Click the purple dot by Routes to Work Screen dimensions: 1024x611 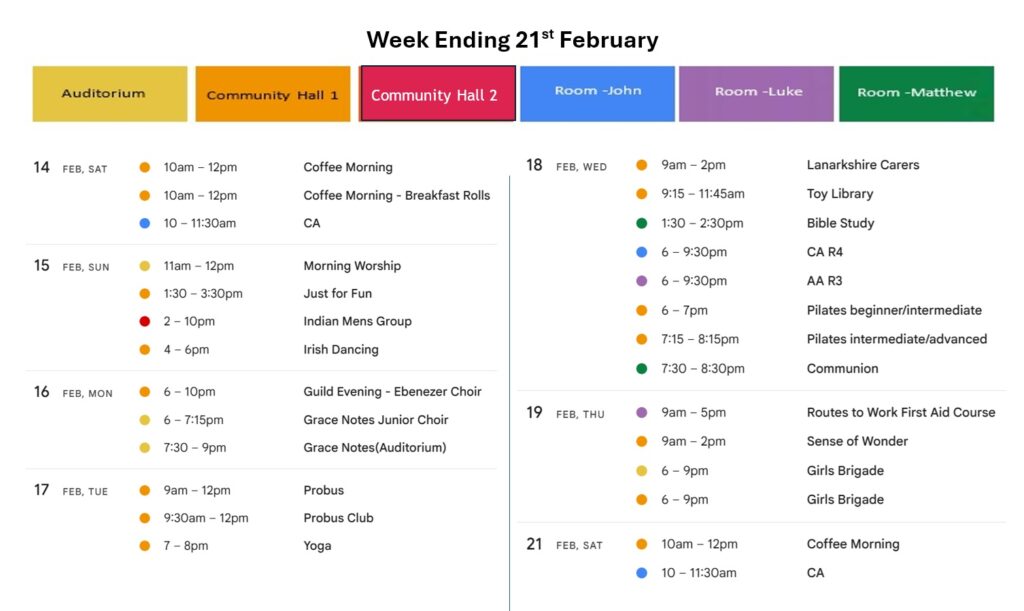642,413
